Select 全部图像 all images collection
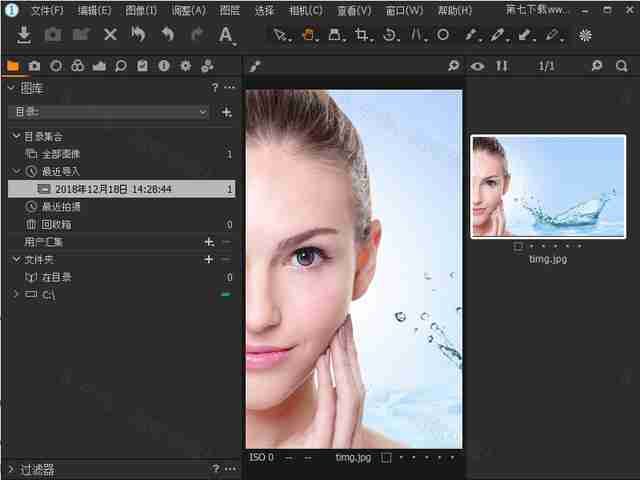640x480 pixels. [74, 154]
